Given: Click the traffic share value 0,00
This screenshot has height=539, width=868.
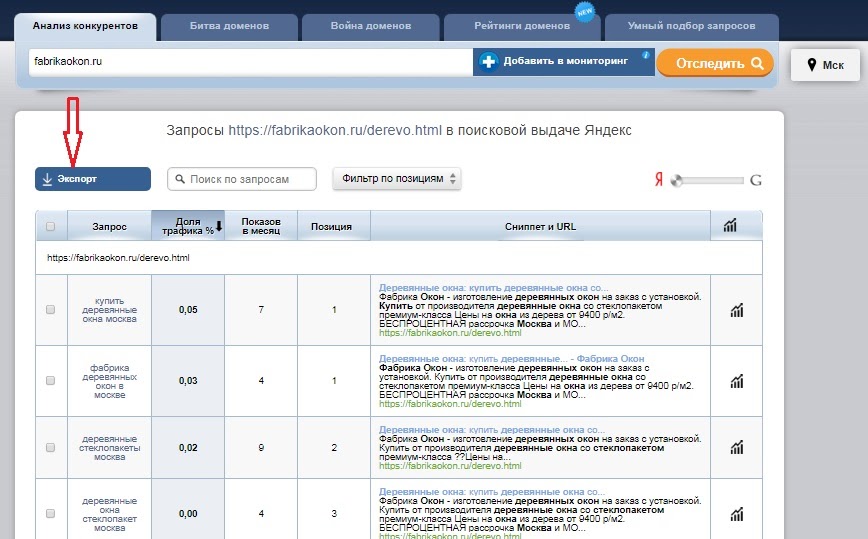Looking at the screenshot, I should [x=188, y=514].
